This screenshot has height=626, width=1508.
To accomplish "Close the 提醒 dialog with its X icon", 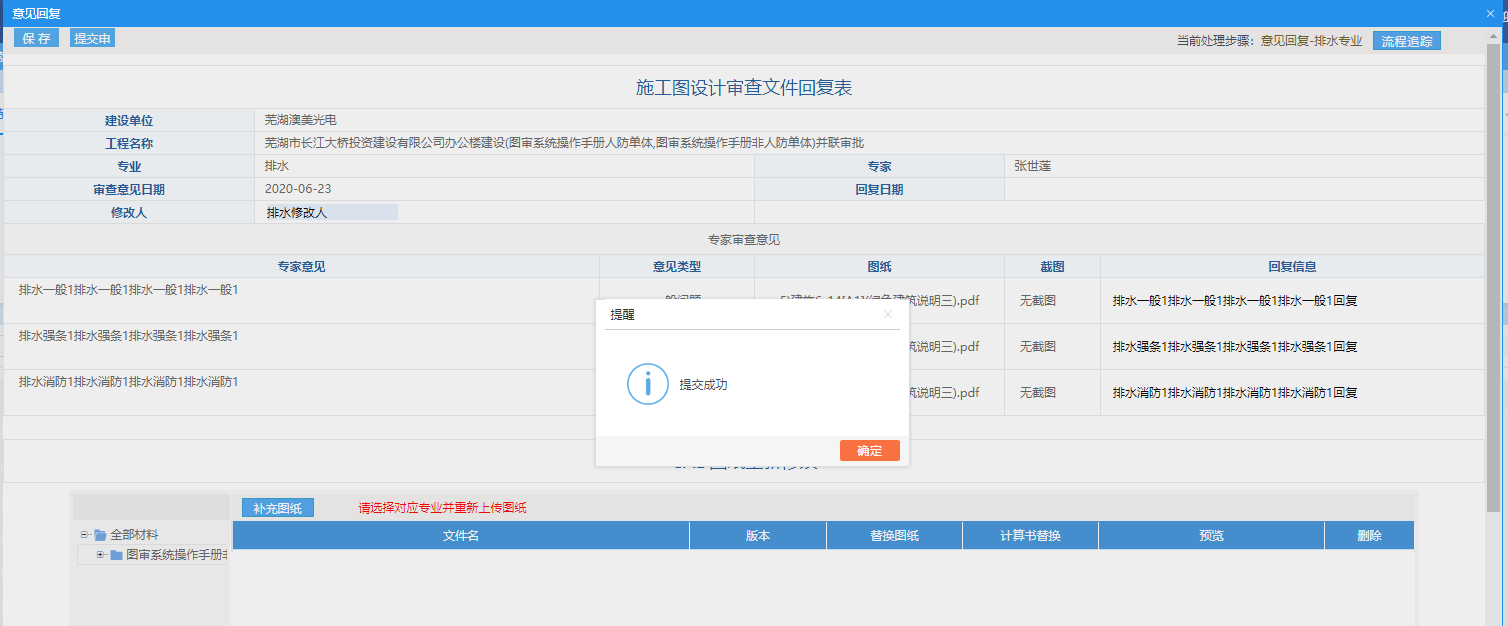I will 887,314.
